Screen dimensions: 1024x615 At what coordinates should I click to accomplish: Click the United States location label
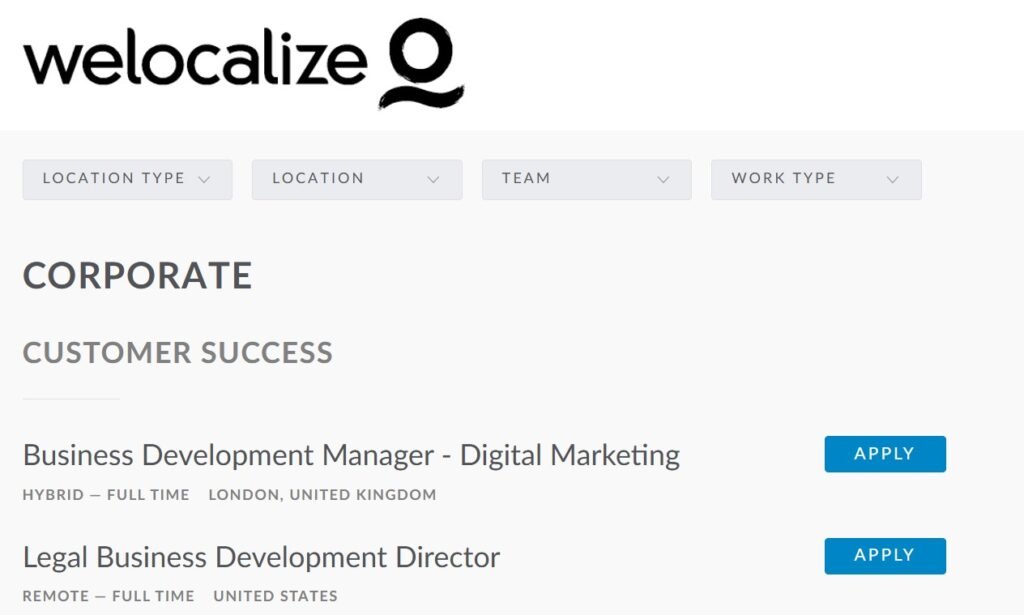tap(276, 596)
